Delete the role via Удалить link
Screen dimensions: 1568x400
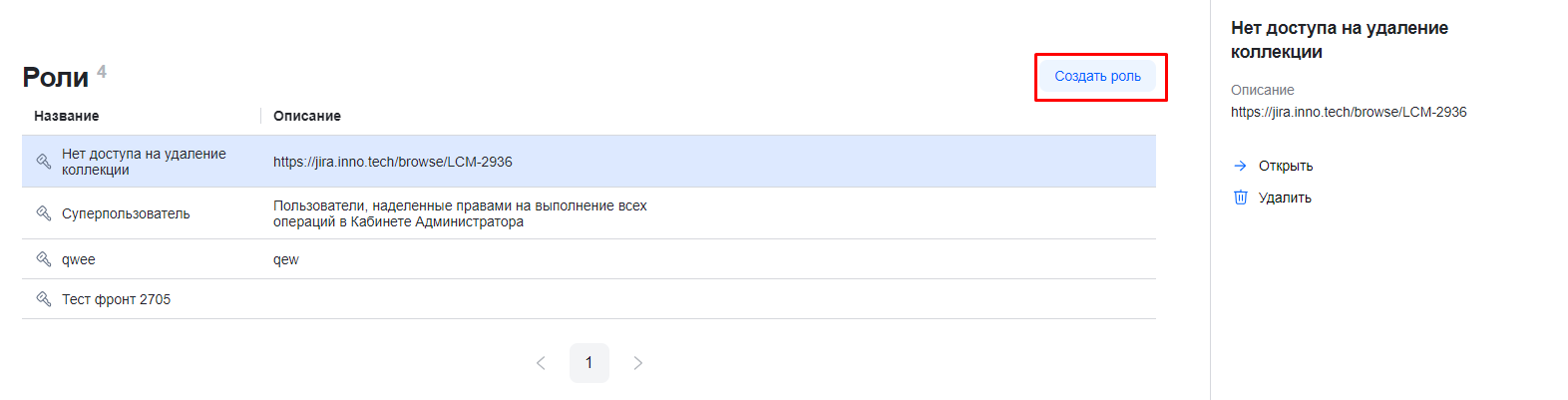tap(1285, 198)
